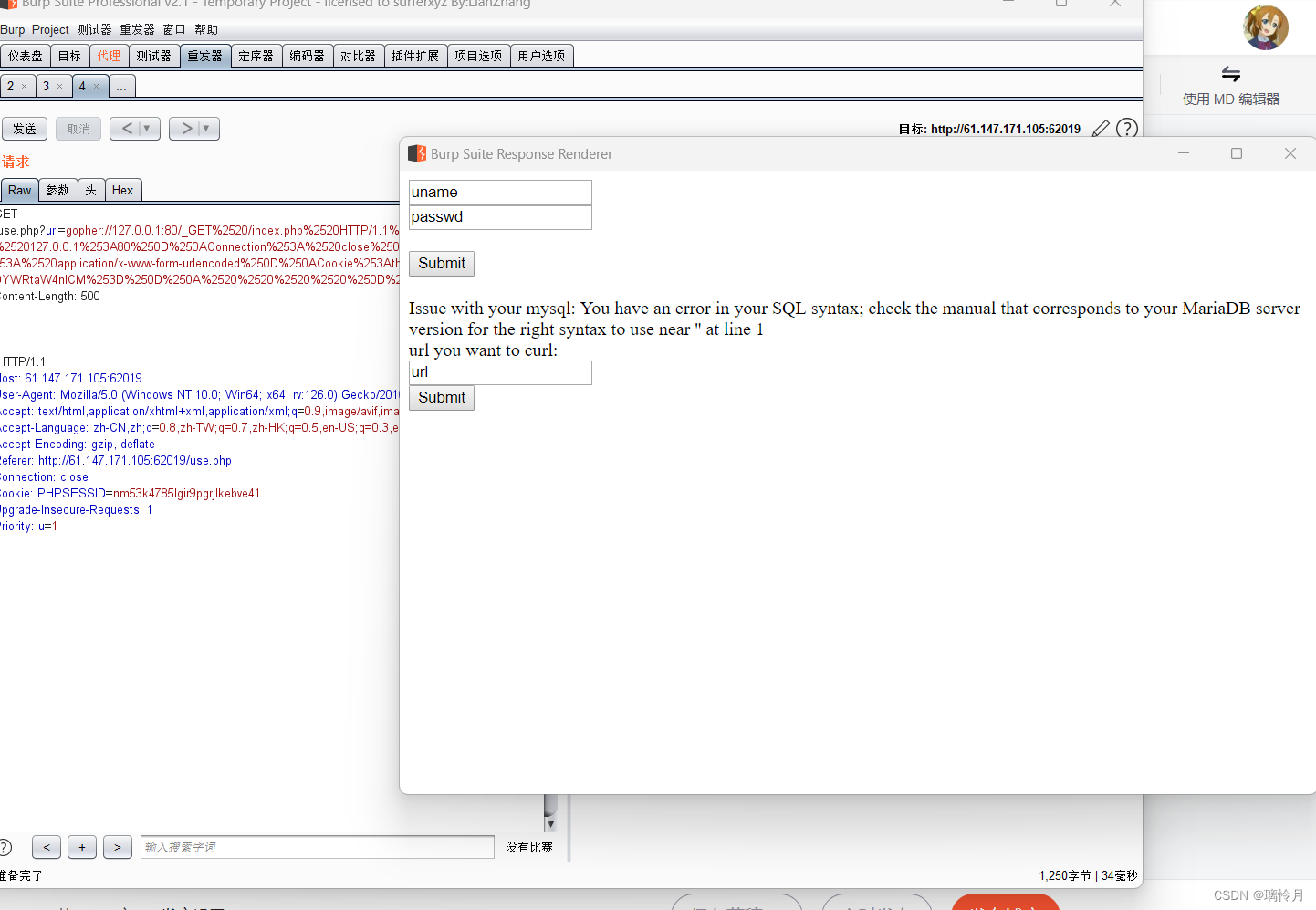Image resolution: width=1316 pixels, height=910 pixels.
Task: Click the 取消 cancel button
Action: point(78,129)
